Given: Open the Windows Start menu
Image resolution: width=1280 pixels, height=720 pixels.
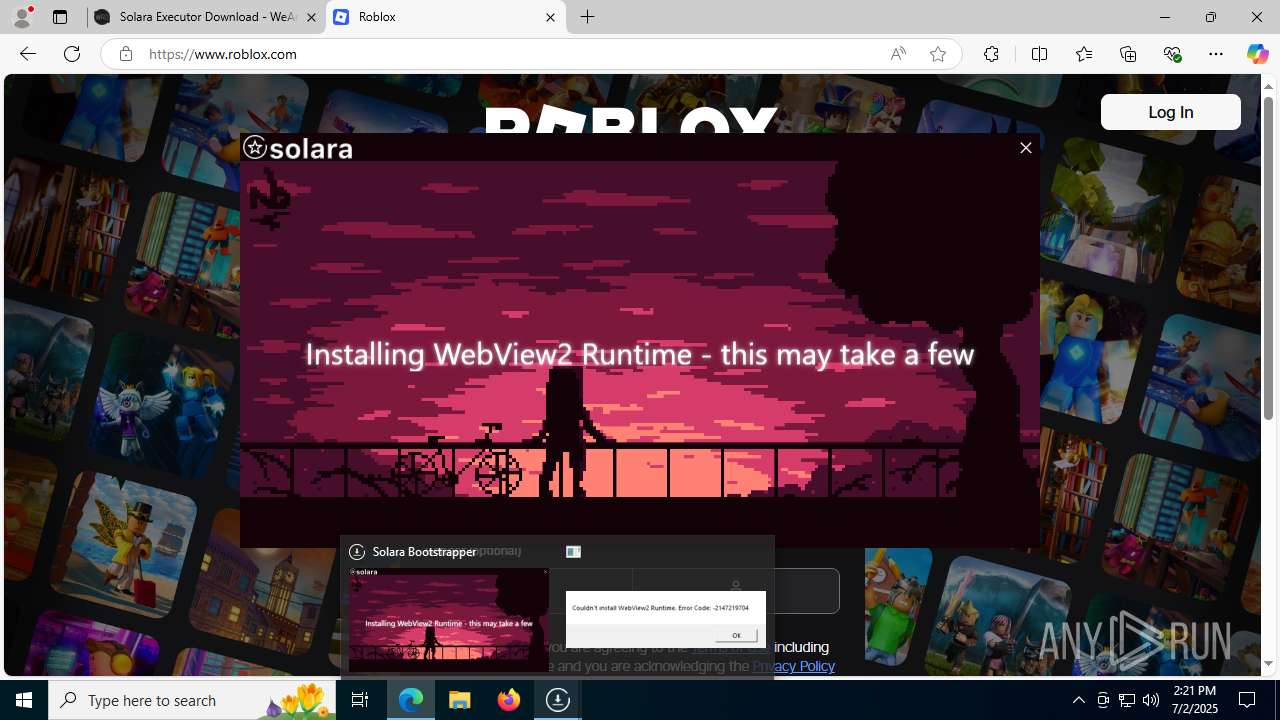Looking at the screenshot, I should 24,700.
